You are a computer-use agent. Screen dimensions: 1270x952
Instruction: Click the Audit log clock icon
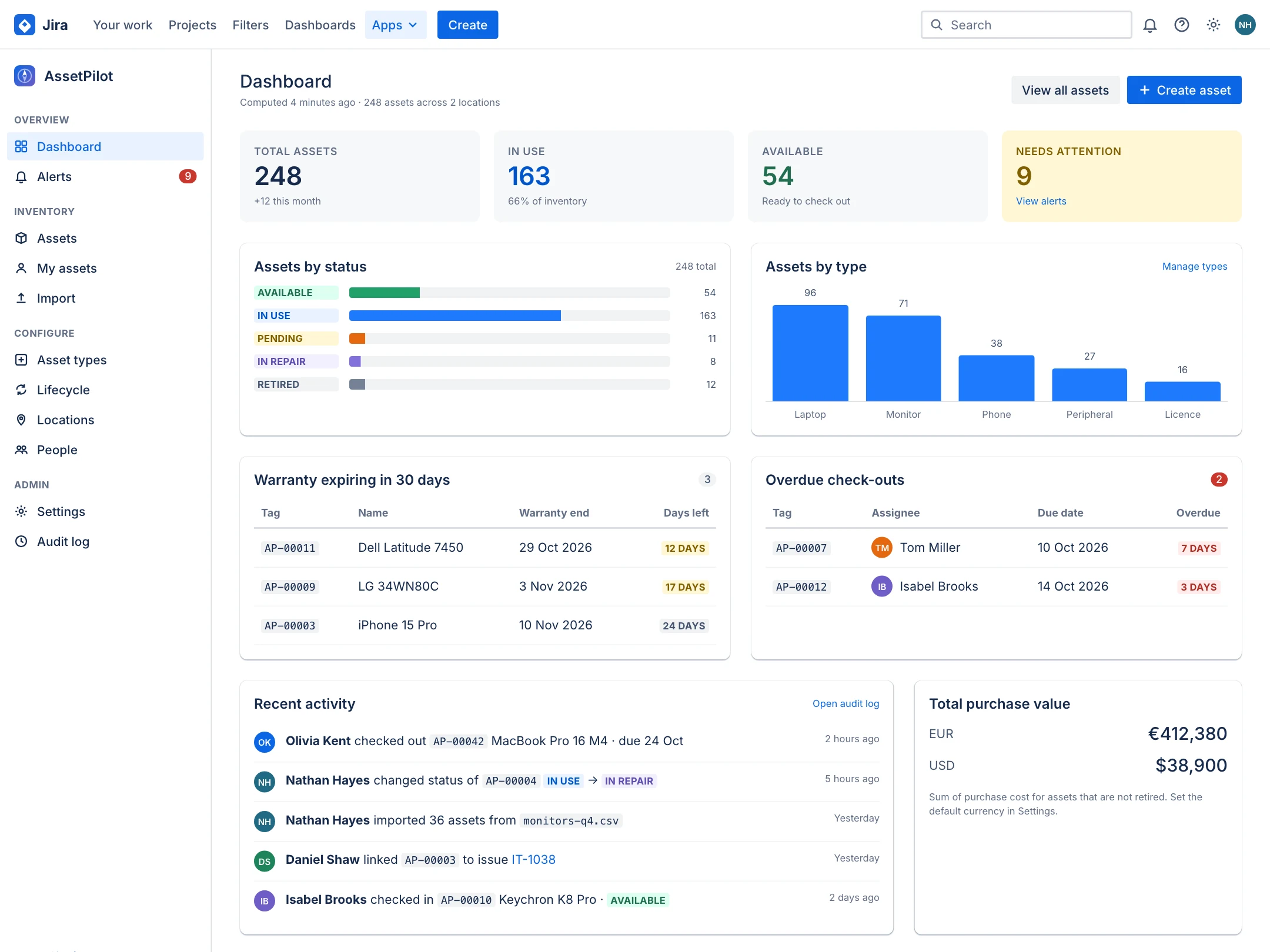point(21,541)
